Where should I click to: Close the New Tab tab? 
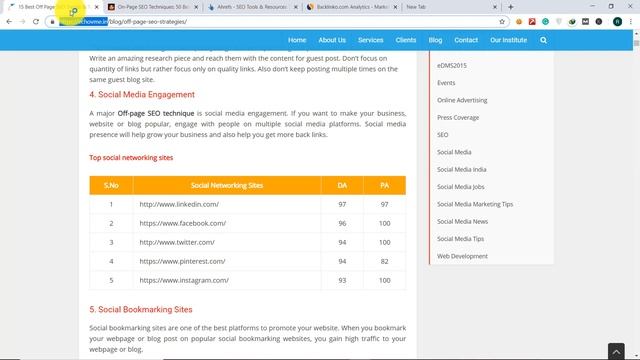point(495,7)
